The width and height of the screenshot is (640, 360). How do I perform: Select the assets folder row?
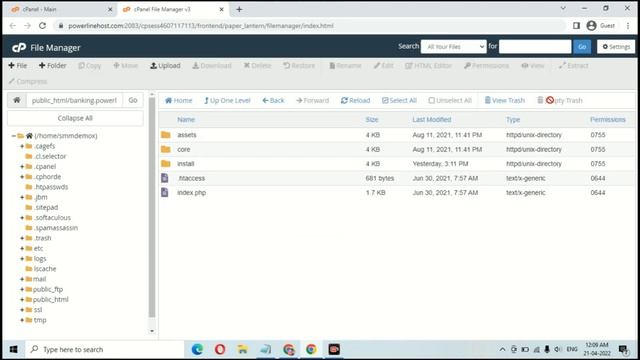coord(397,135)
